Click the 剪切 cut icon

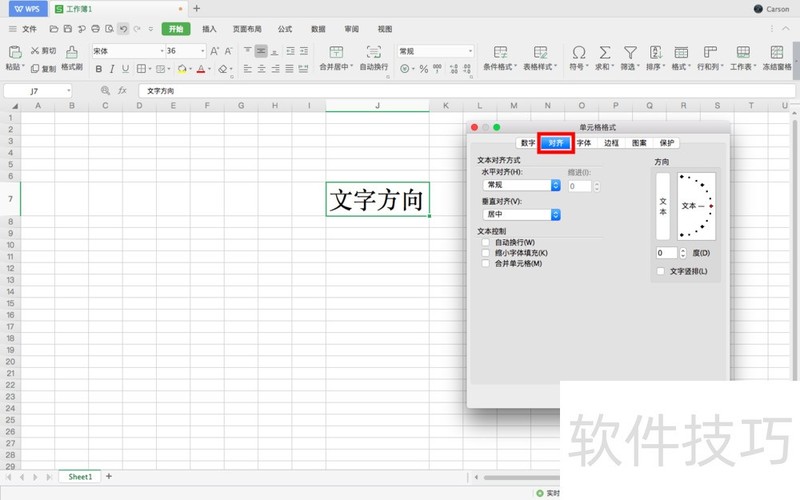[36, 50]
